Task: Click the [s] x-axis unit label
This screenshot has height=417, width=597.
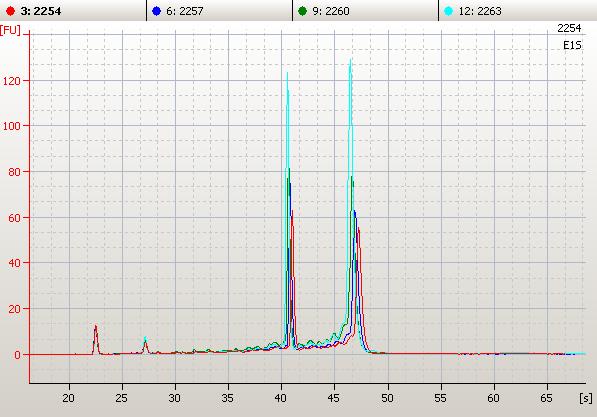Action: click(586, 398)
